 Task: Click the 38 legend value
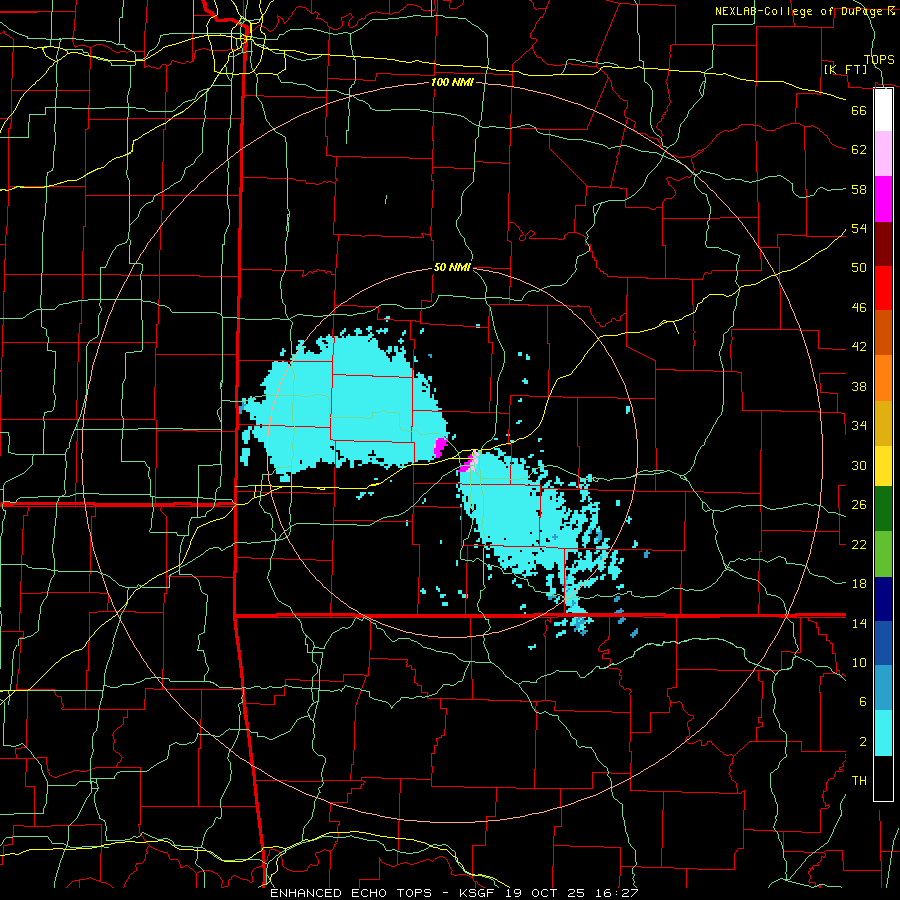click(x=859, y=387)
